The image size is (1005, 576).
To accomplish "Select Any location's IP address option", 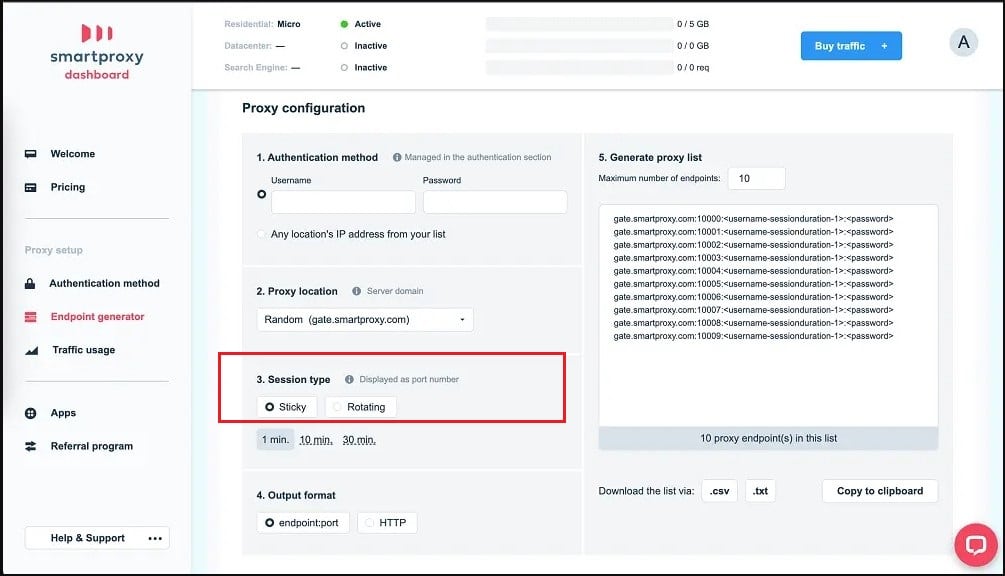I will [261, 235].
